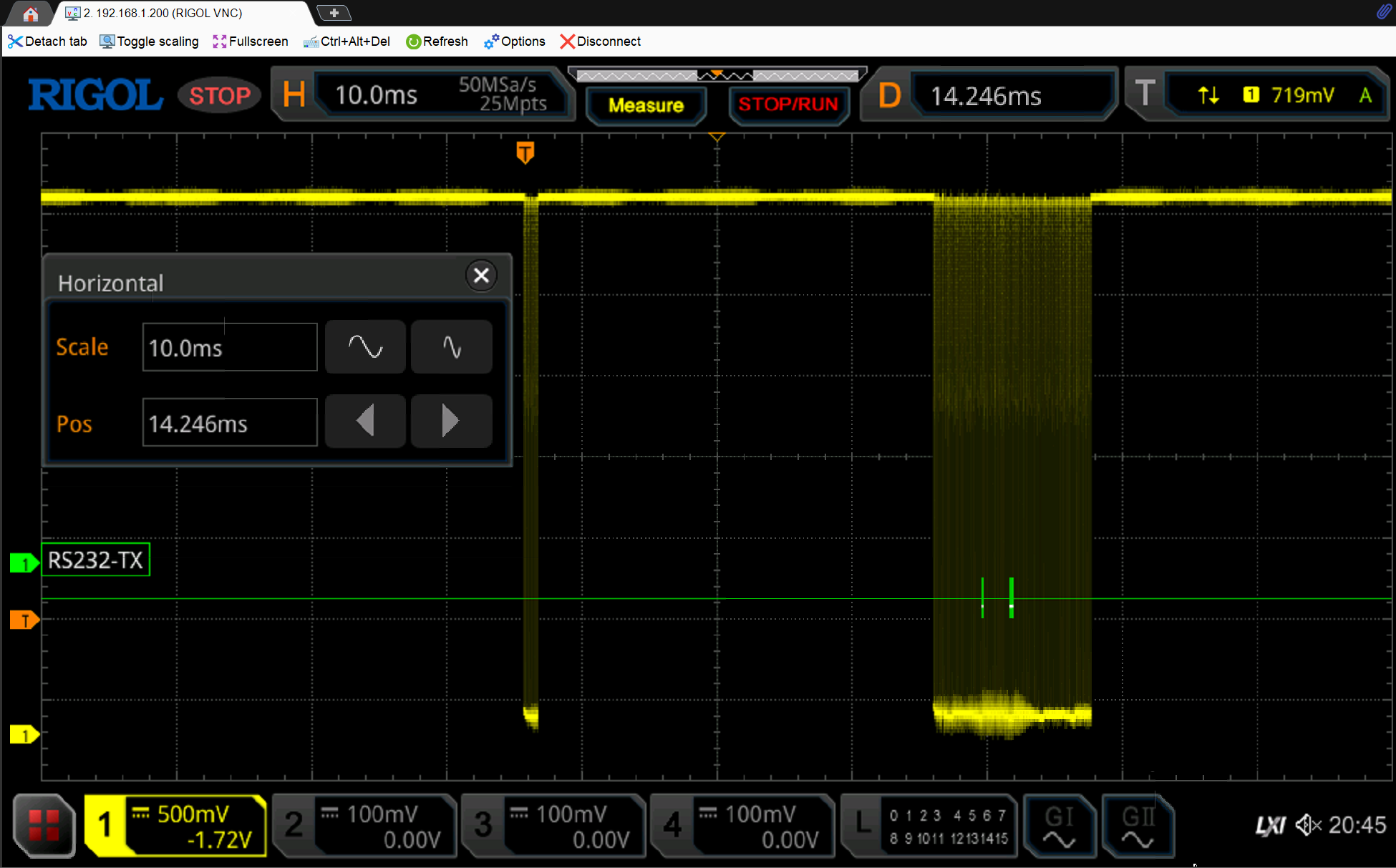Image resolution: width=1396 pixels, height=868 pixels.
Task: Click the red grid menu icon
Action: (x=44, y=825)
